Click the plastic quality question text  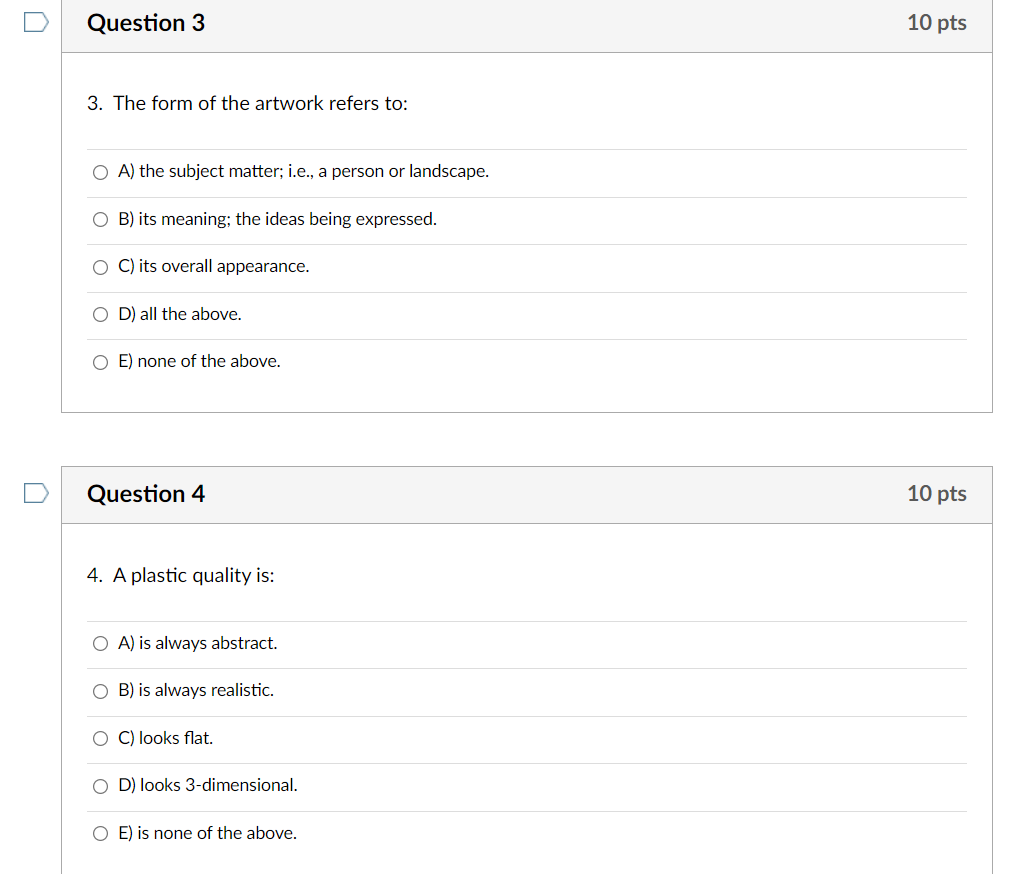[180, 575]
